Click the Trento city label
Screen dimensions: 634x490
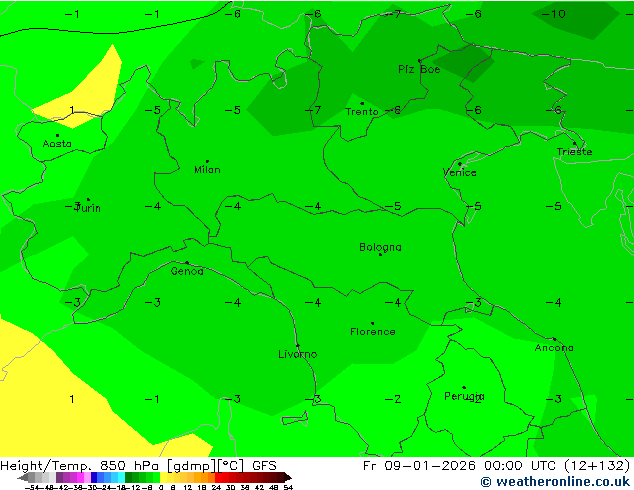[362, 112]
